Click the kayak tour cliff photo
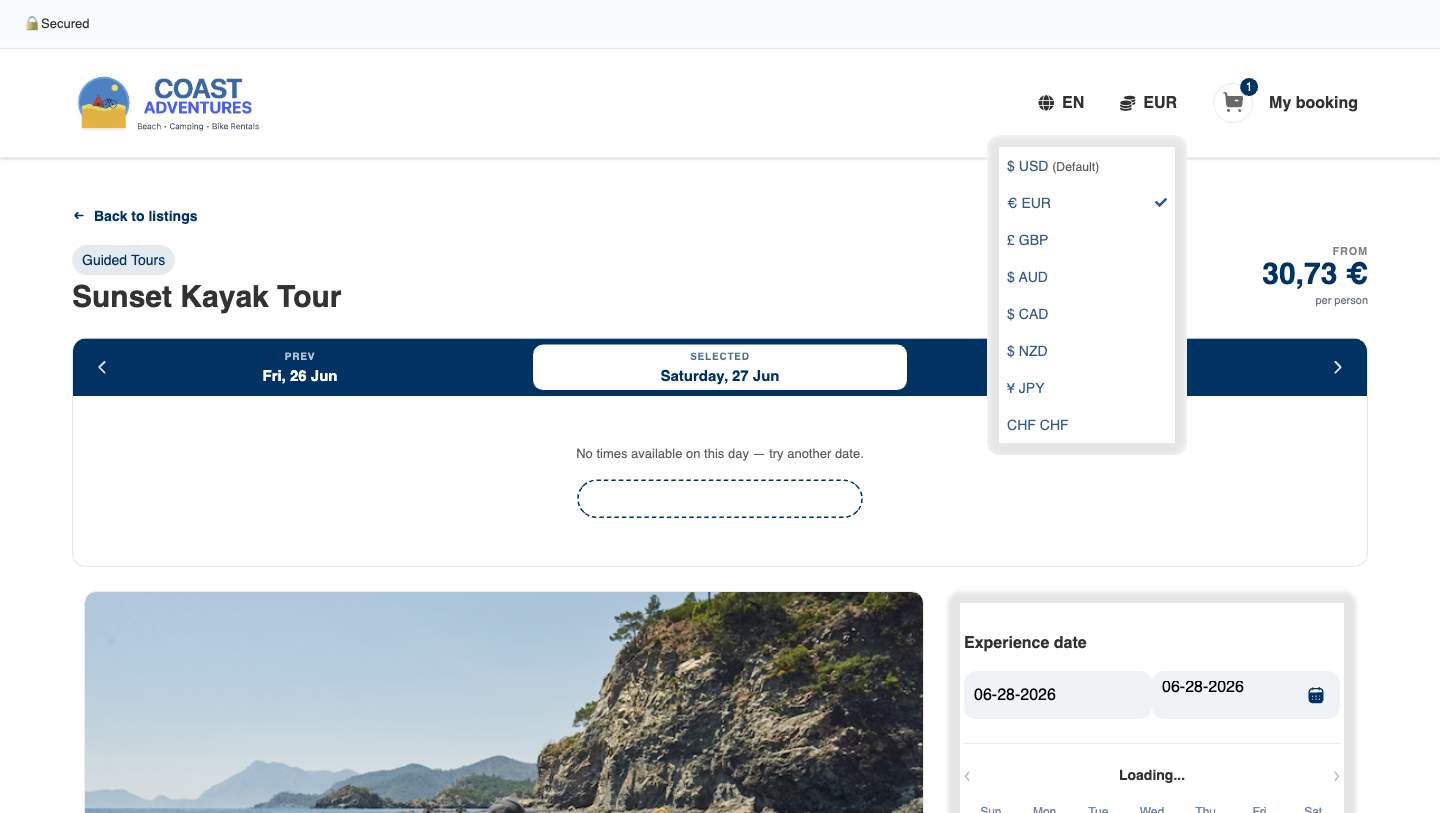 pyautogui.click(x=504, y=702)
